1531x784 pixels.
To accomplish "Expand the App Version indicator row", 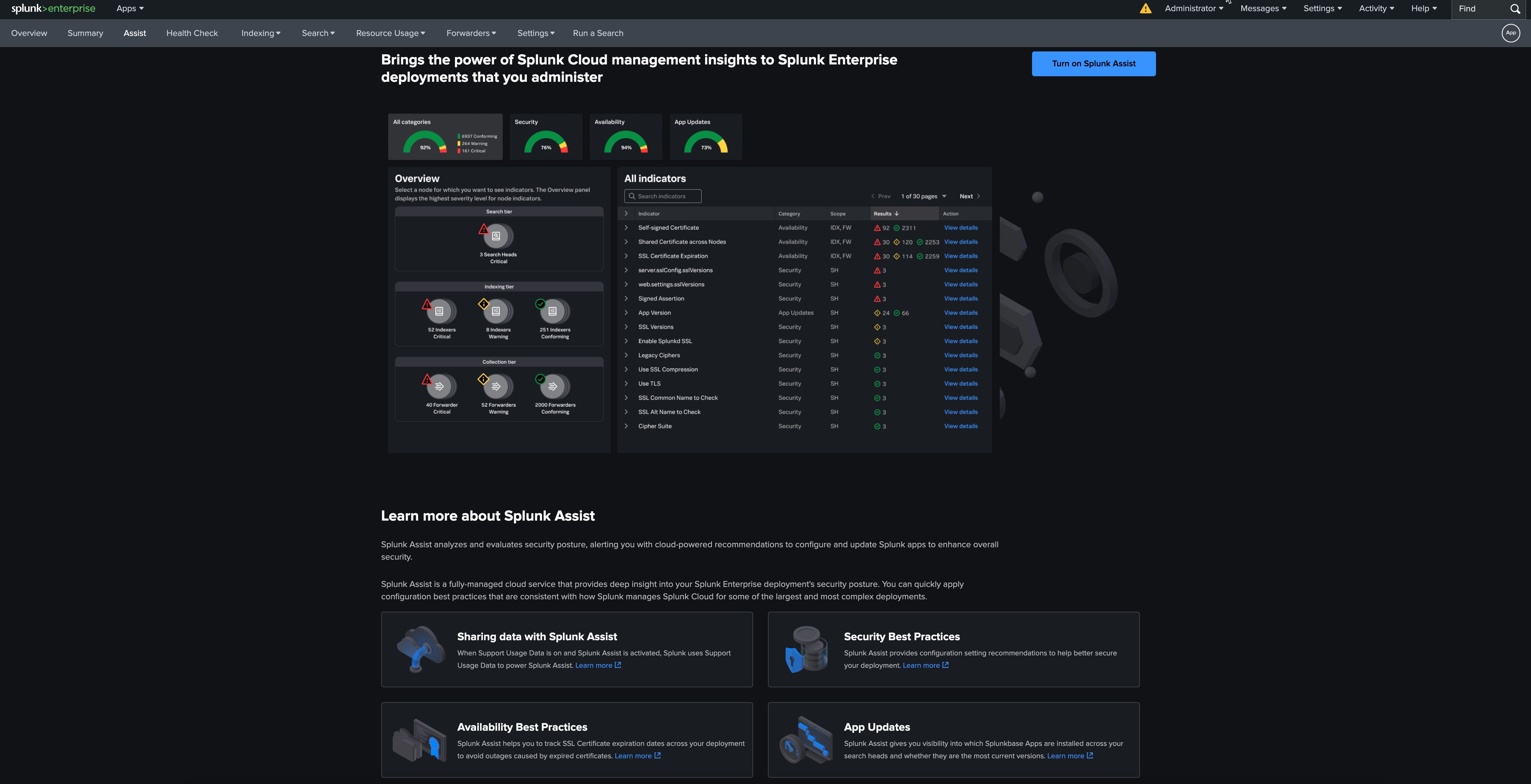I will coord(626,313).
